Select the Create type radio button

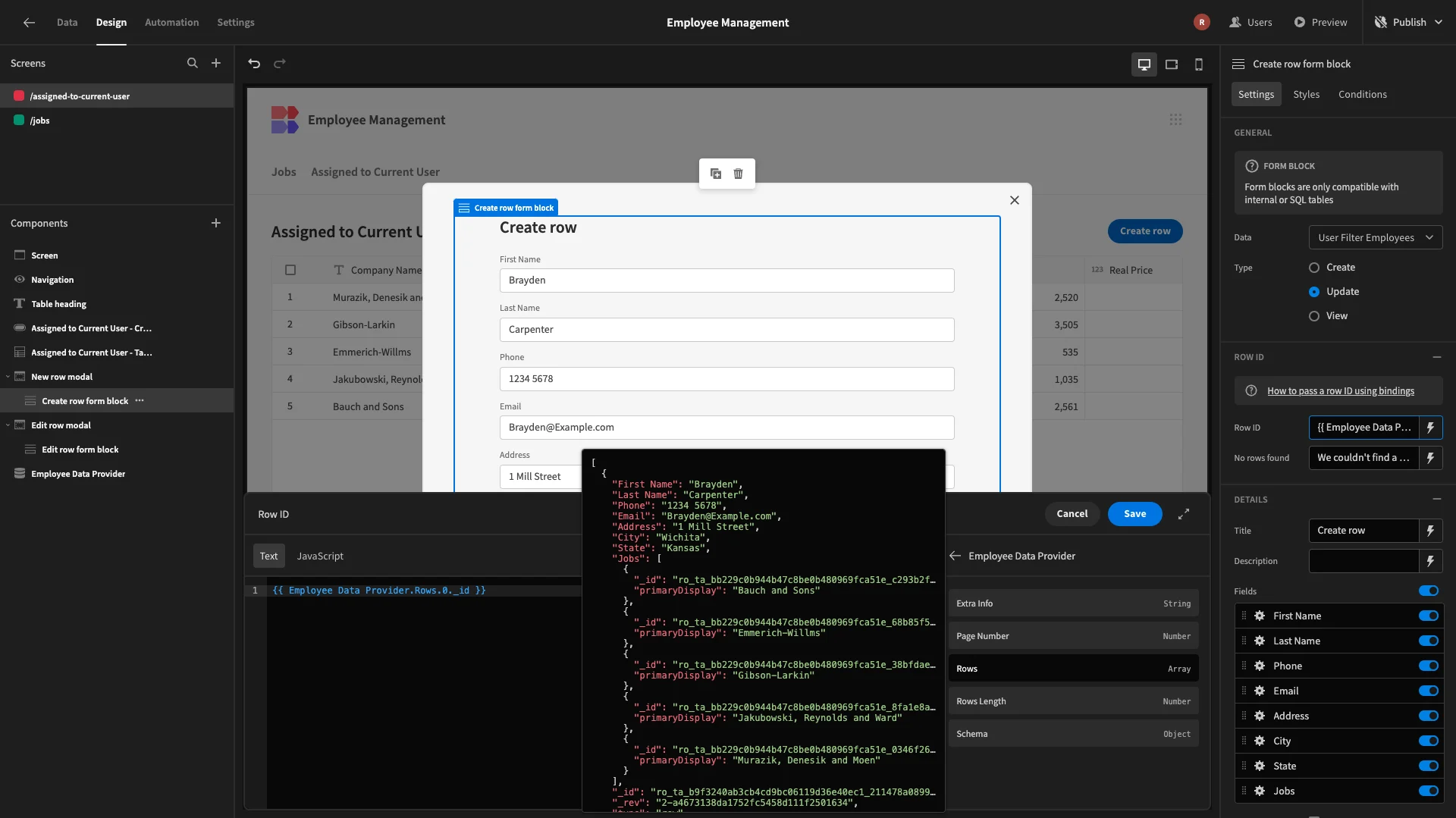point(1314,268)
